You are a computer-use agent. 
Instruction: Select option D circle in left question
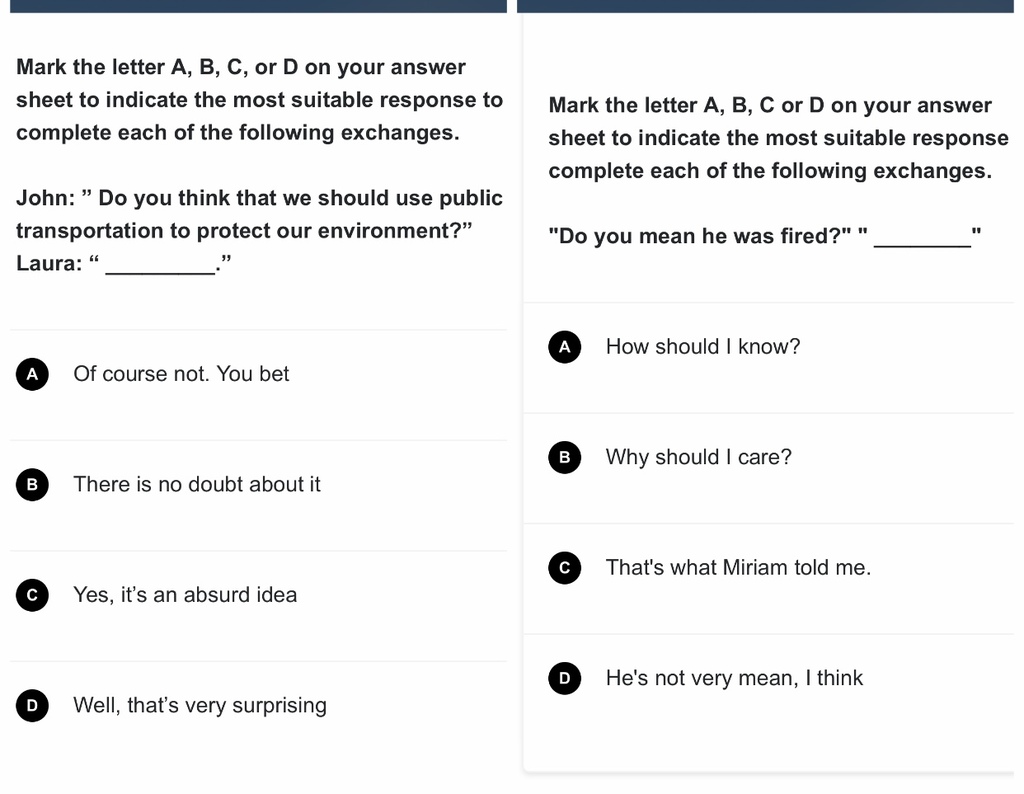tap(33, 705)
